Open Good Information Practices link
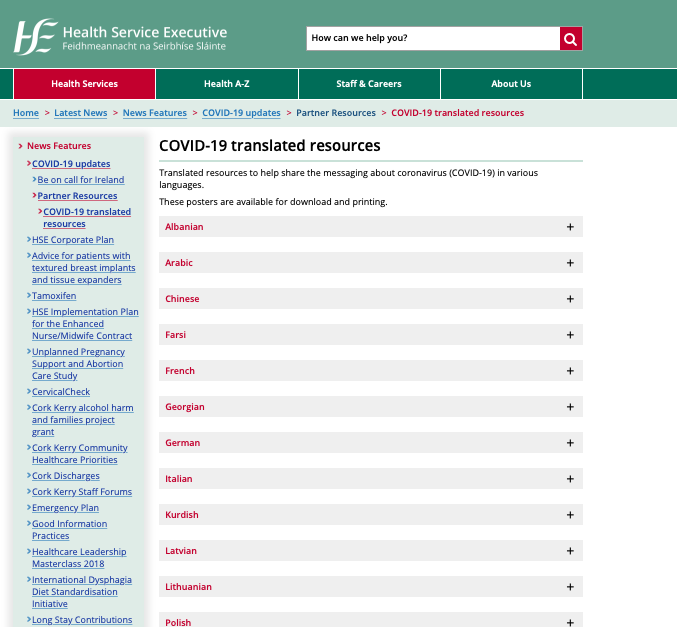677x627 pixels. pos(70,530)
